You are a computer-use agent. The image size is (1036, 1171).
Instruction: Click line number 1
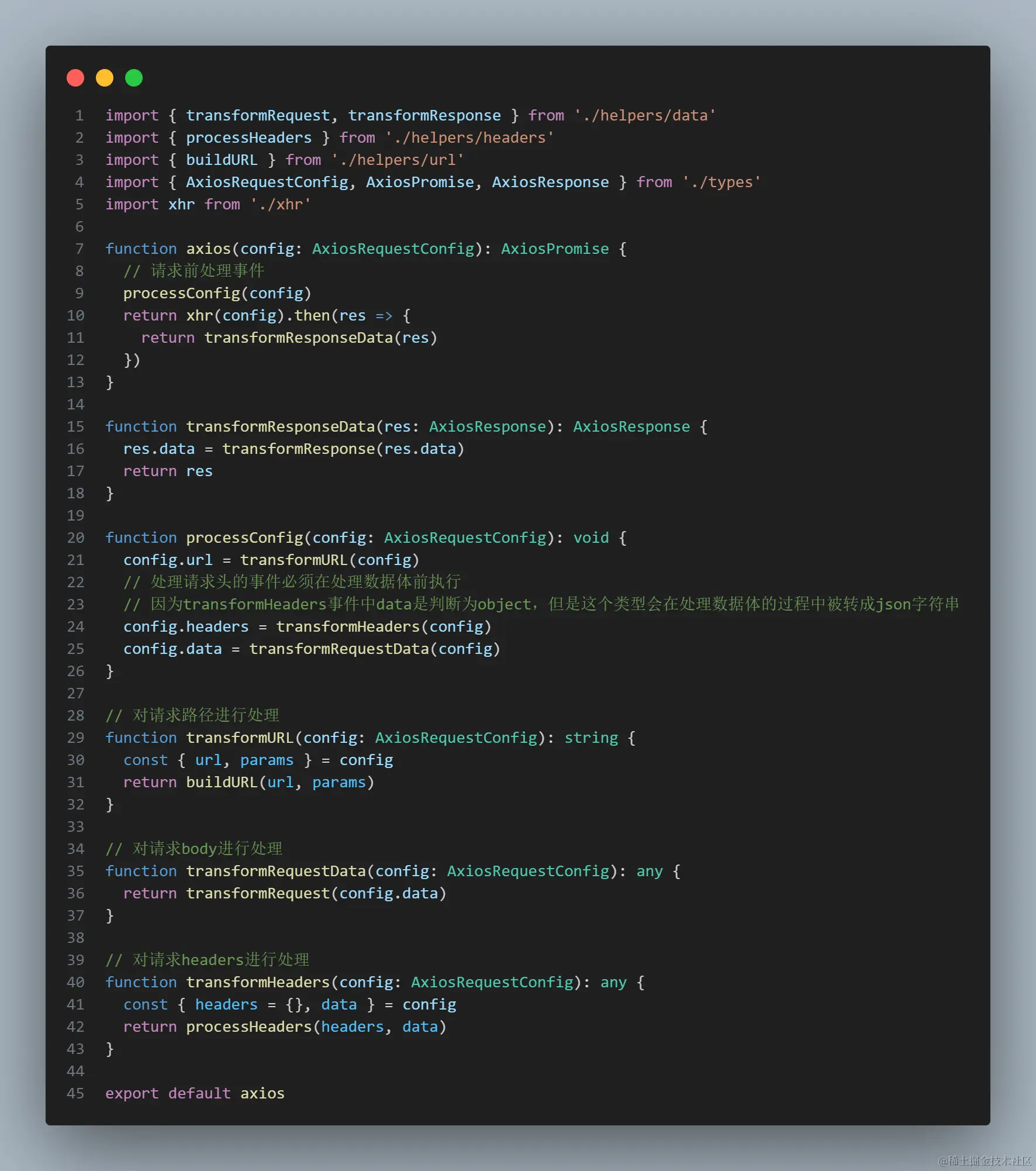[x=79, y=115]
